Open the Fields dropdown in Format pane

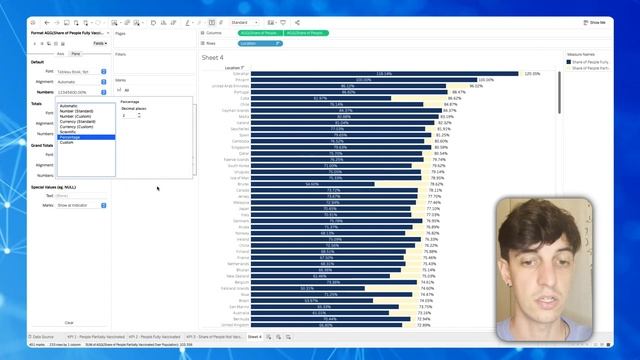coord(100,43)
